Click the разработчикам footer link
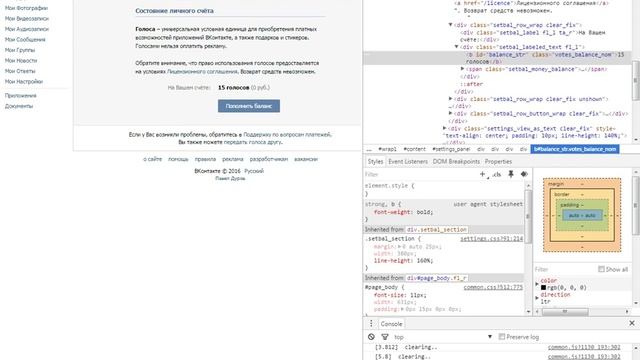 [269, 159]
